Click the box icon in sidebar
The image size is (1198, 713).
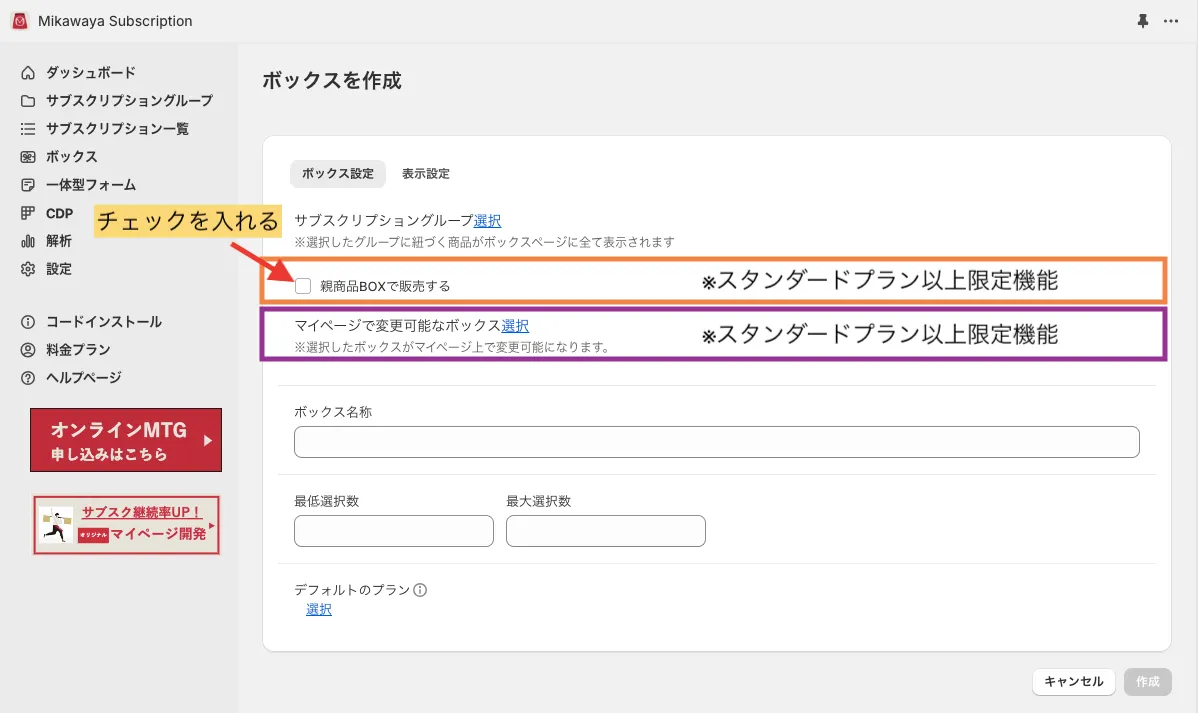pos(28,157)
